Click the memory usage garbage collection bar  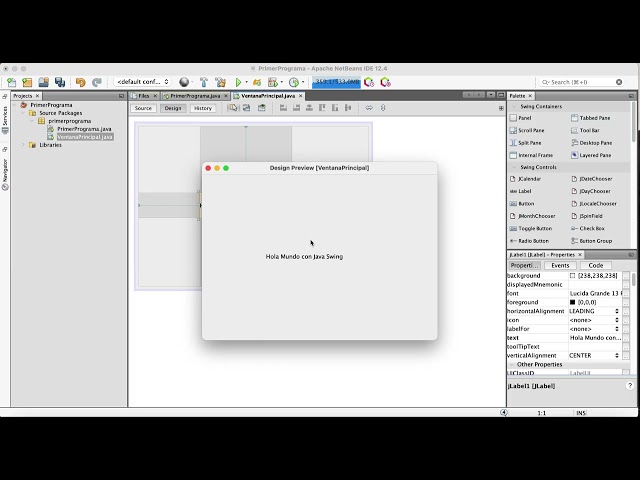[x=336, y=82]
